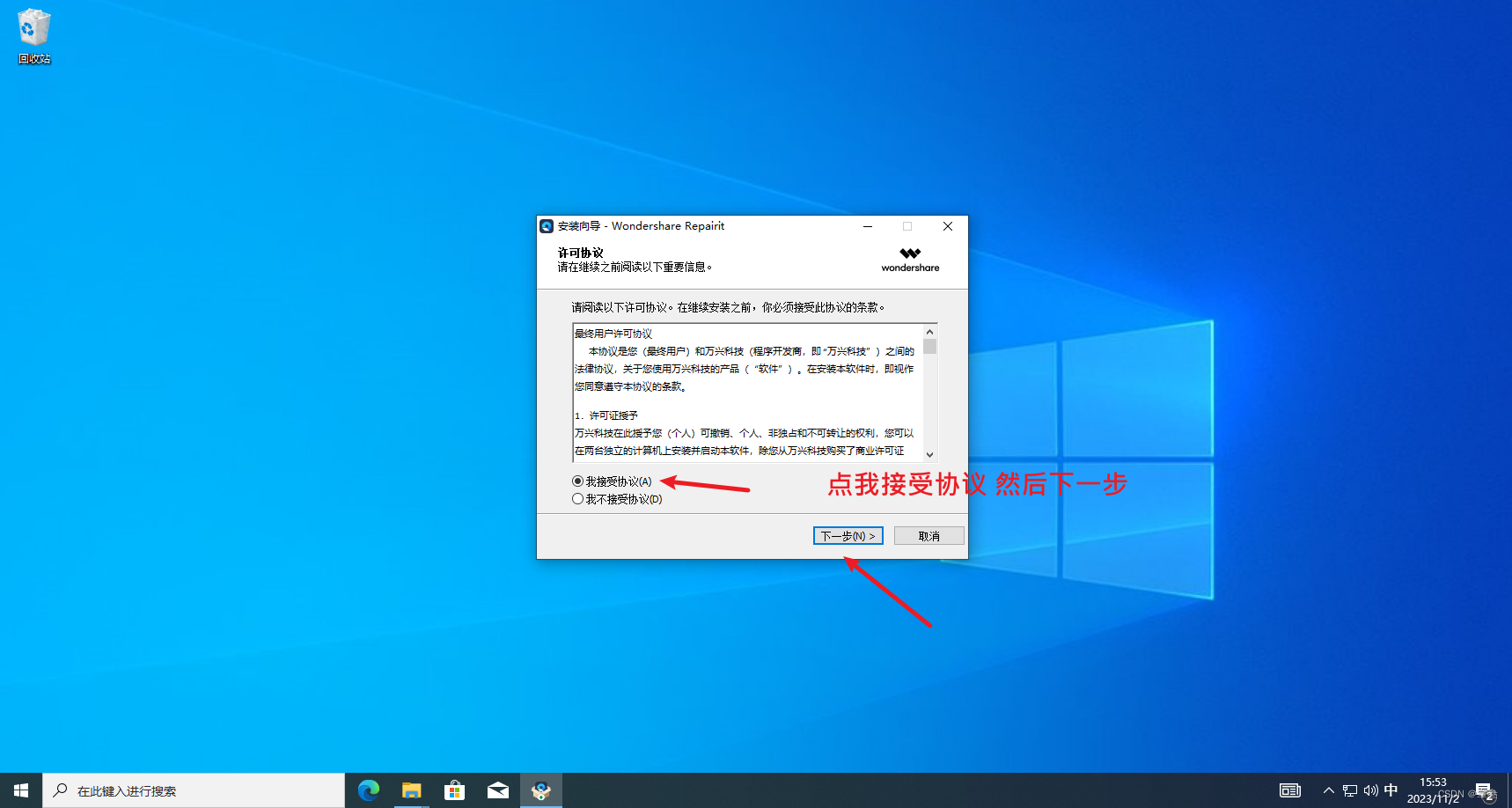The height and width of the screenshot is (808, 1512).
Task: Click the "最终用户许可协议" heading text
Action: 613,334
